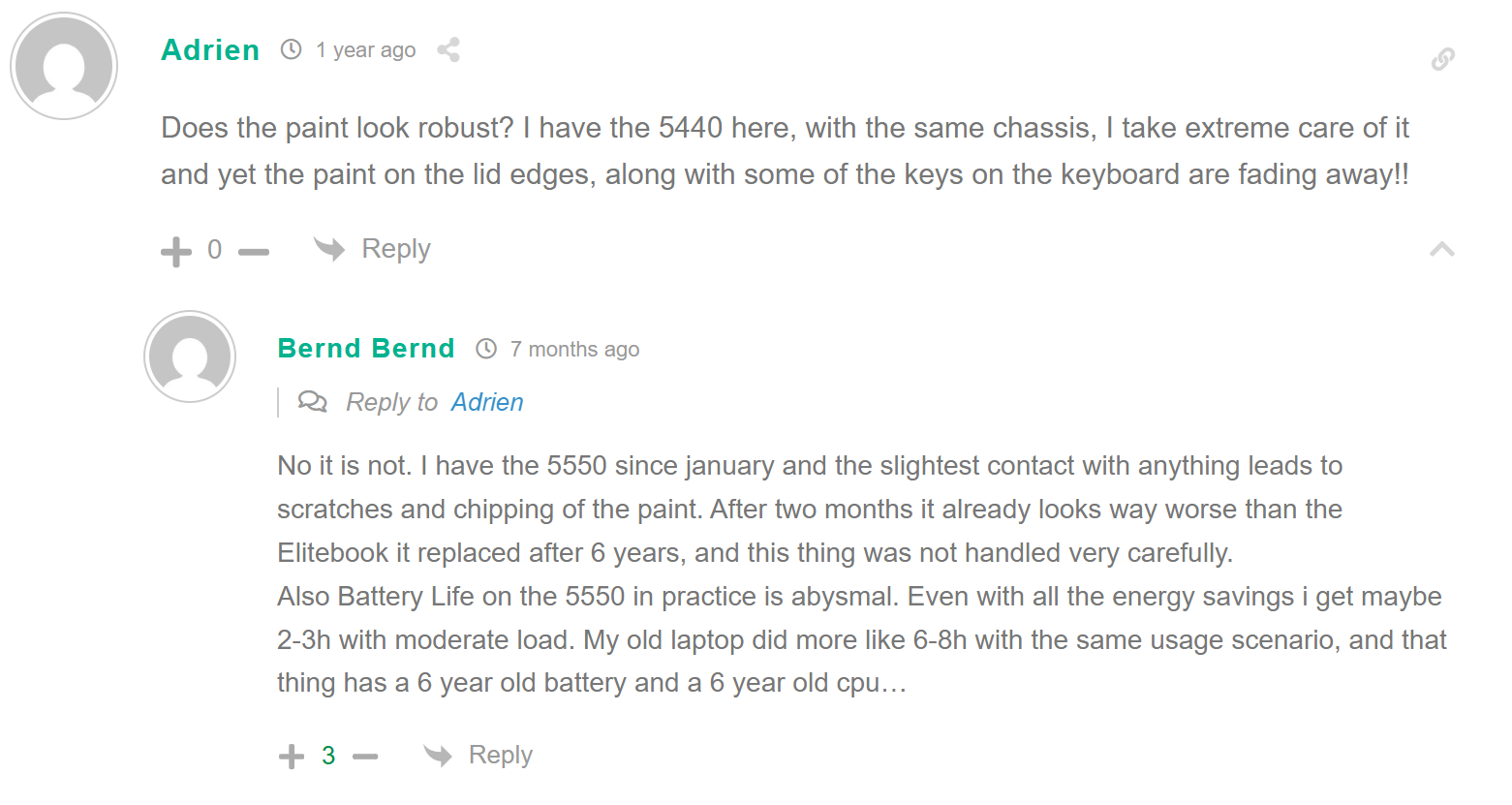
Task: Open Adrien's author name link
Action: pos(210,50)
